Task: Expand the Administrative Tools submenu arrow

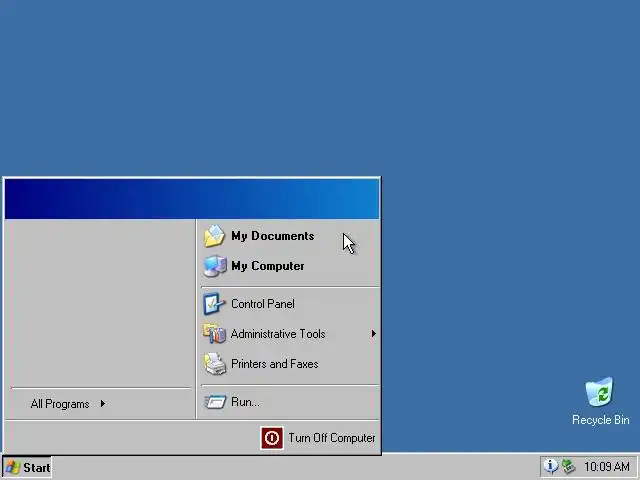Action: [x=373, y=334]
